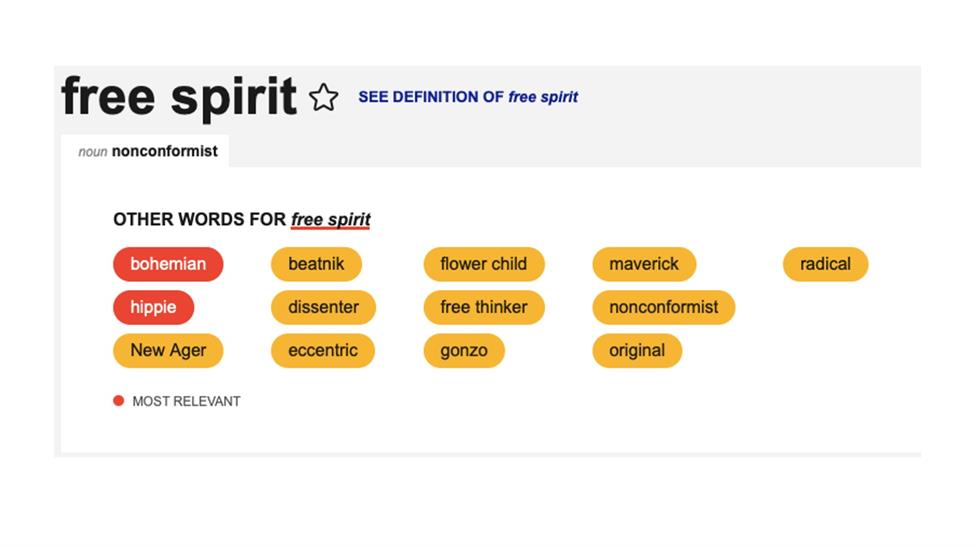Image resolution: width=975 pixels, height=548 pixels.
Task: Select the noun nonconformist tab
Action: (147, 151)
